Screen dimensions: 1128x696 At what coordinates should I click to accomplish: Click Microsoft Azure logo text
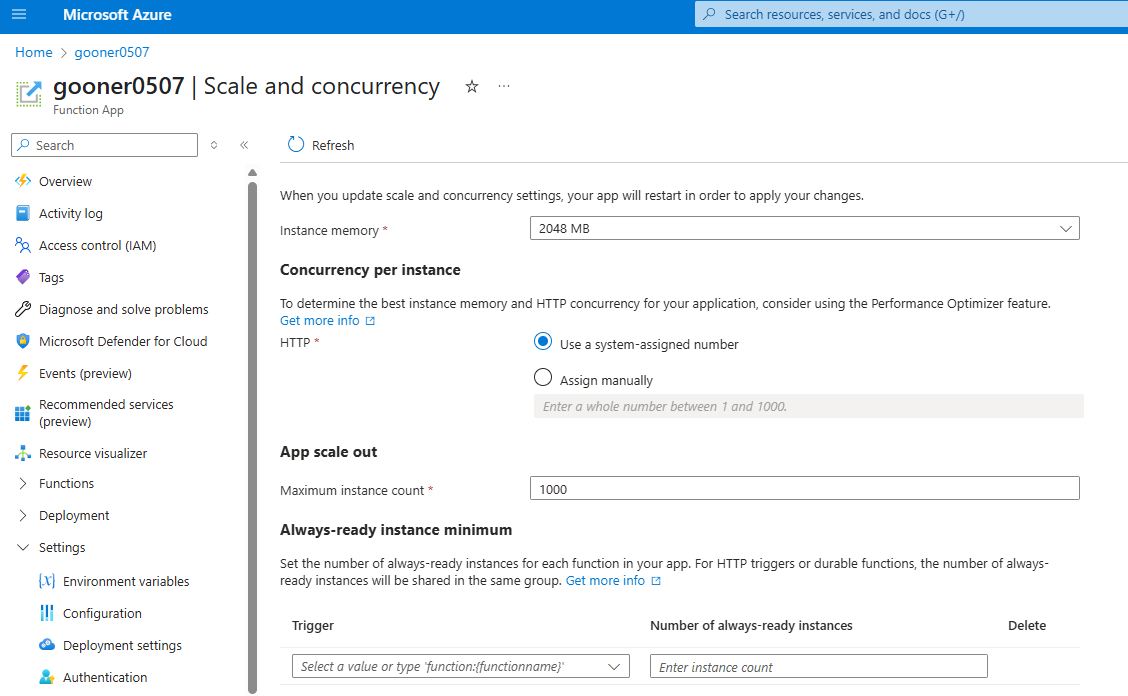coord(117,14)
